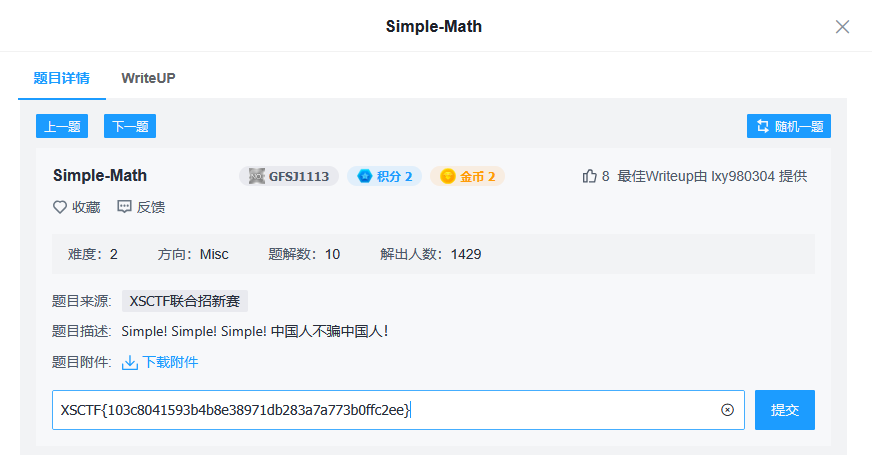Pick a random challenge with 随机一题
Screen dimensions: 872x455
click(x=789, y=126)
